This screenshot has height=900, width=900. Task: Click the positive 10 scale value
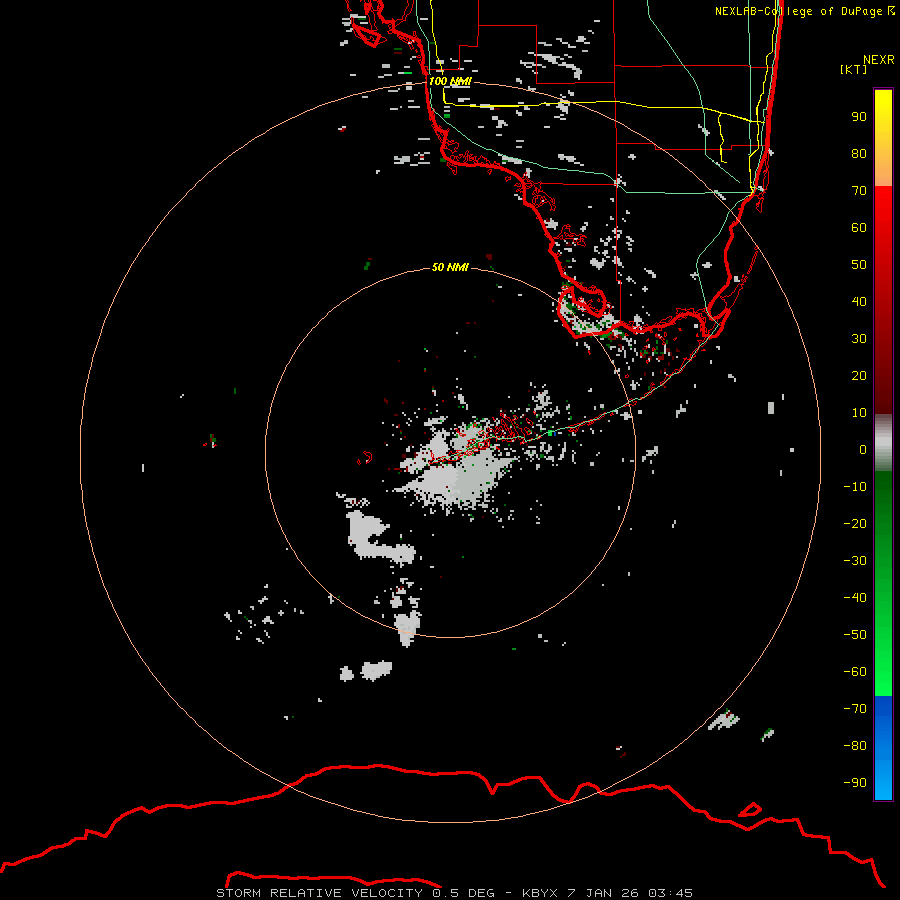859,413
